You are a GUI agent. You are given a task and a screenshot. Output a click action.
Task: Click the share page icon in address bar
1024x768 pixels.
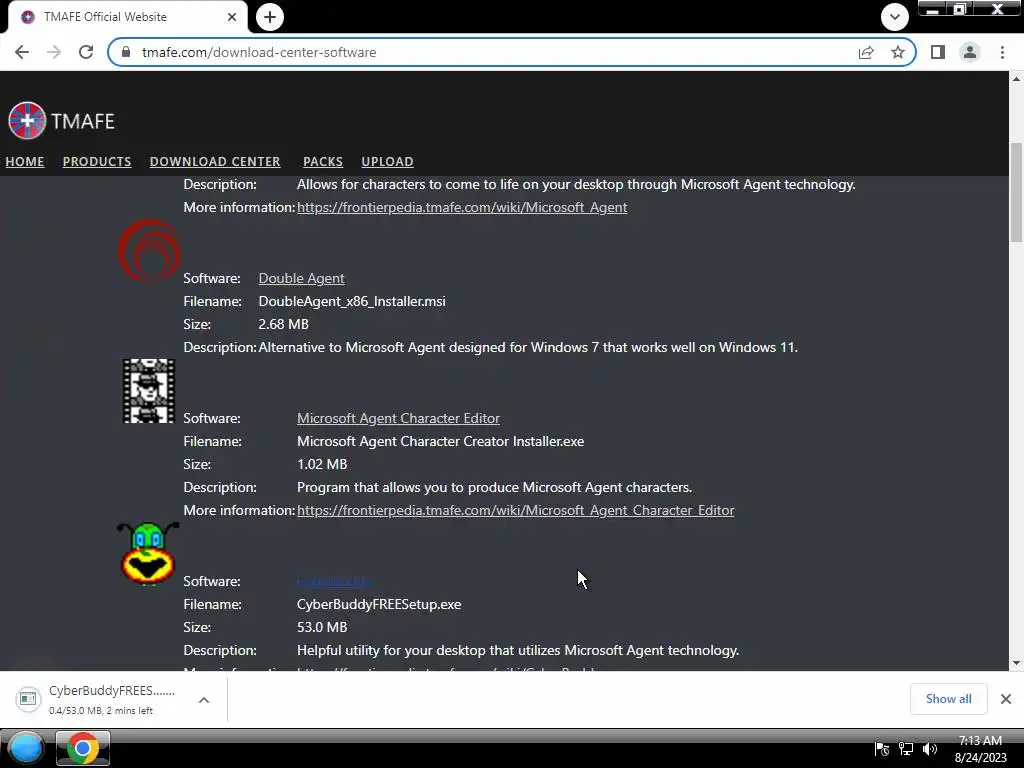click(x=866, y=52)
